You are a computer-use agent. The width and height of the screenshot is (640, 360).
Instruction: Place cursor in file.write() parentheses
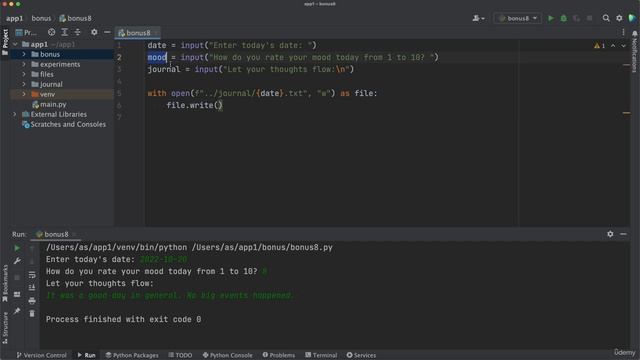[219, 105]
